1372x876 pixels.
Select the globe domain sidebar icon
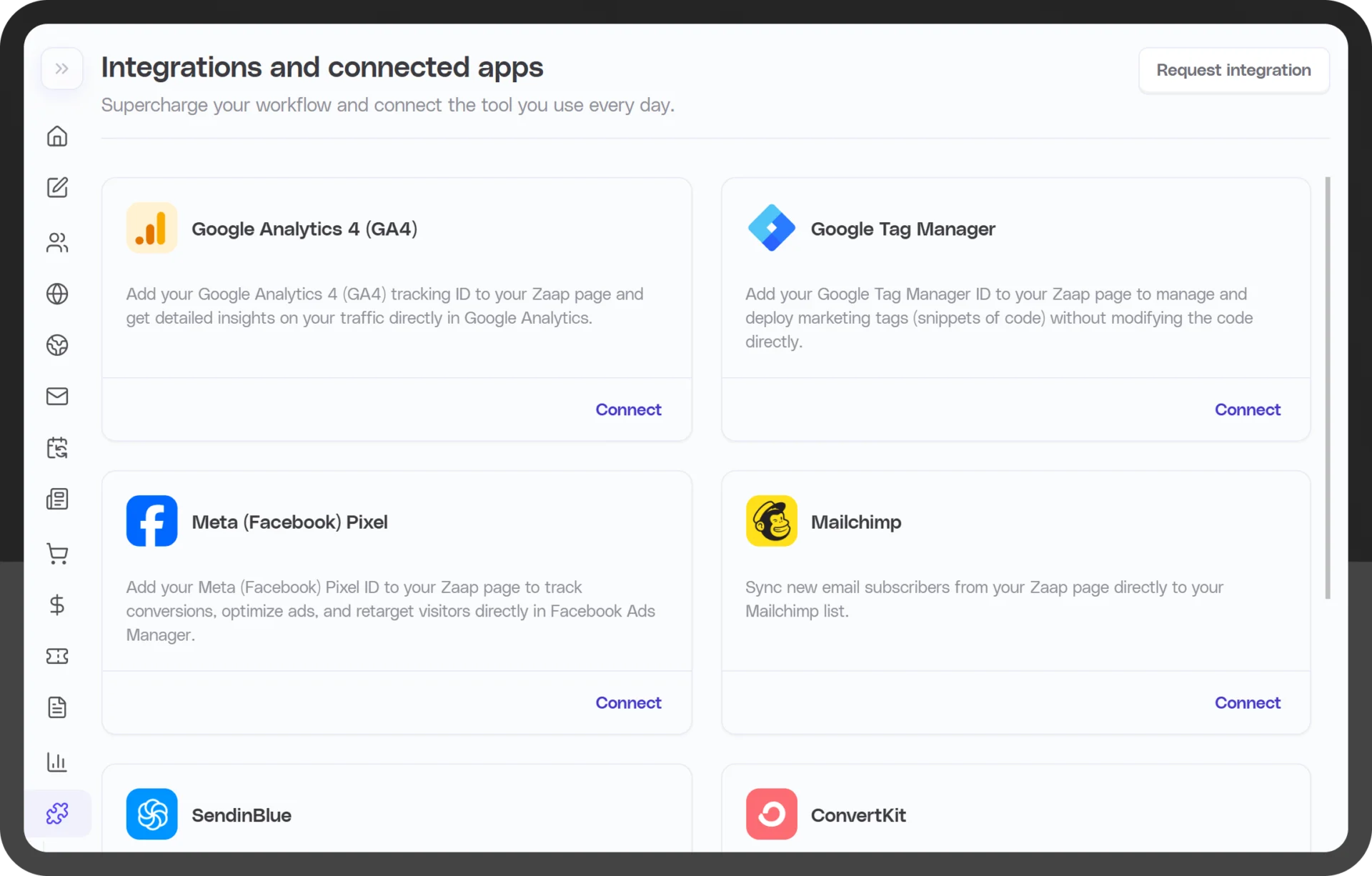coord(57,294)
